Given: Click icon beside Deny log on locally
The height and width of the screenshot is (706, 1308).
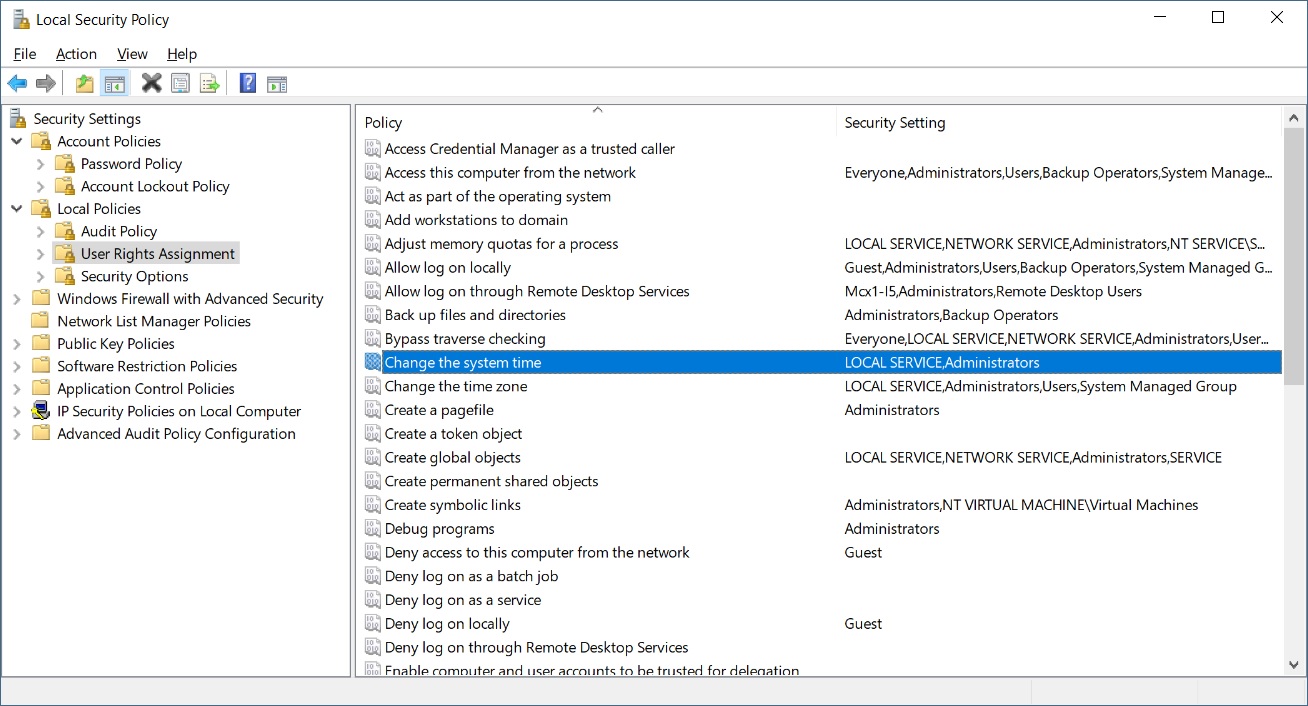Looking at the screenshot, I should [373, 624].
